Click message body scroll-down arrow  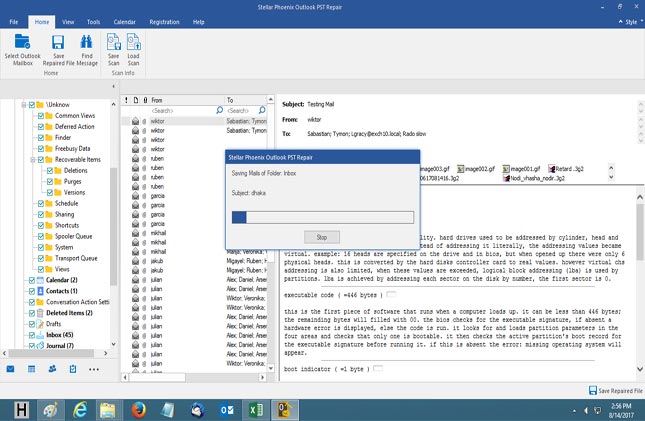[x=640, y=369]
